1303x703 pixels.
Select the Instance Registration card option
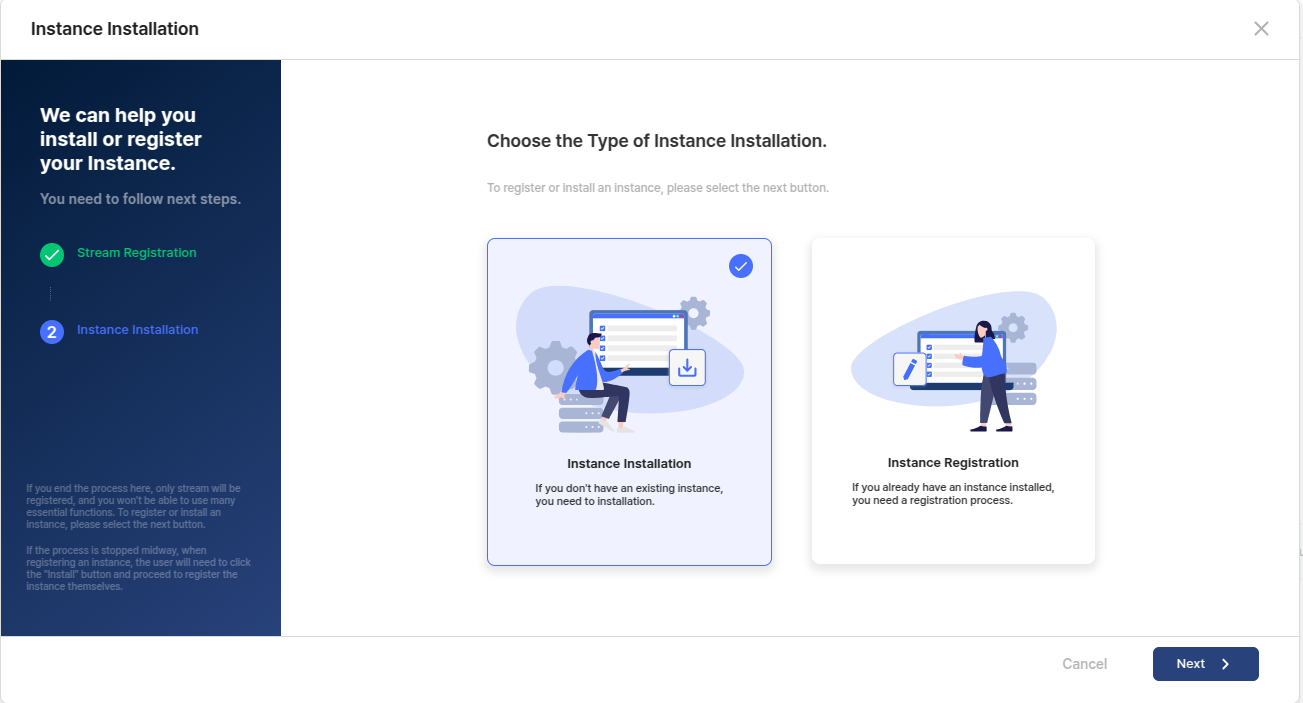953,400
